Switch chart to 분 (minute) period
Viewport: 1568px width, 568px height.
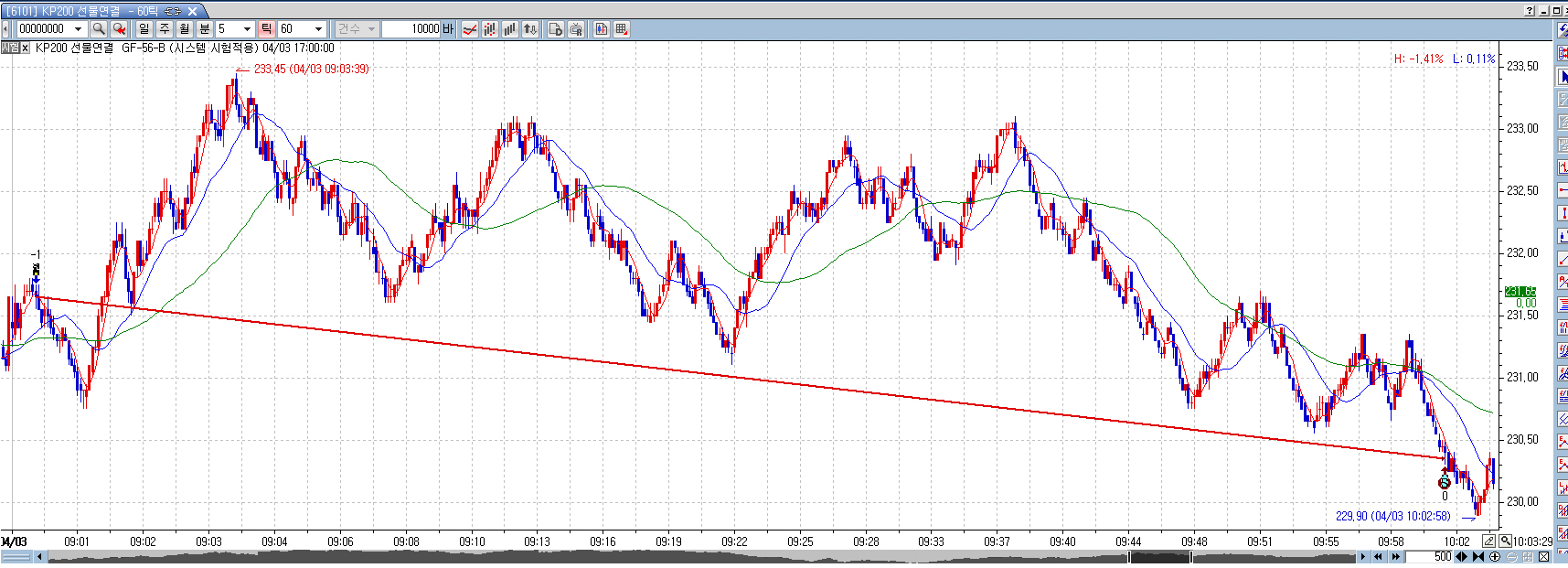[x=205, y=29]
